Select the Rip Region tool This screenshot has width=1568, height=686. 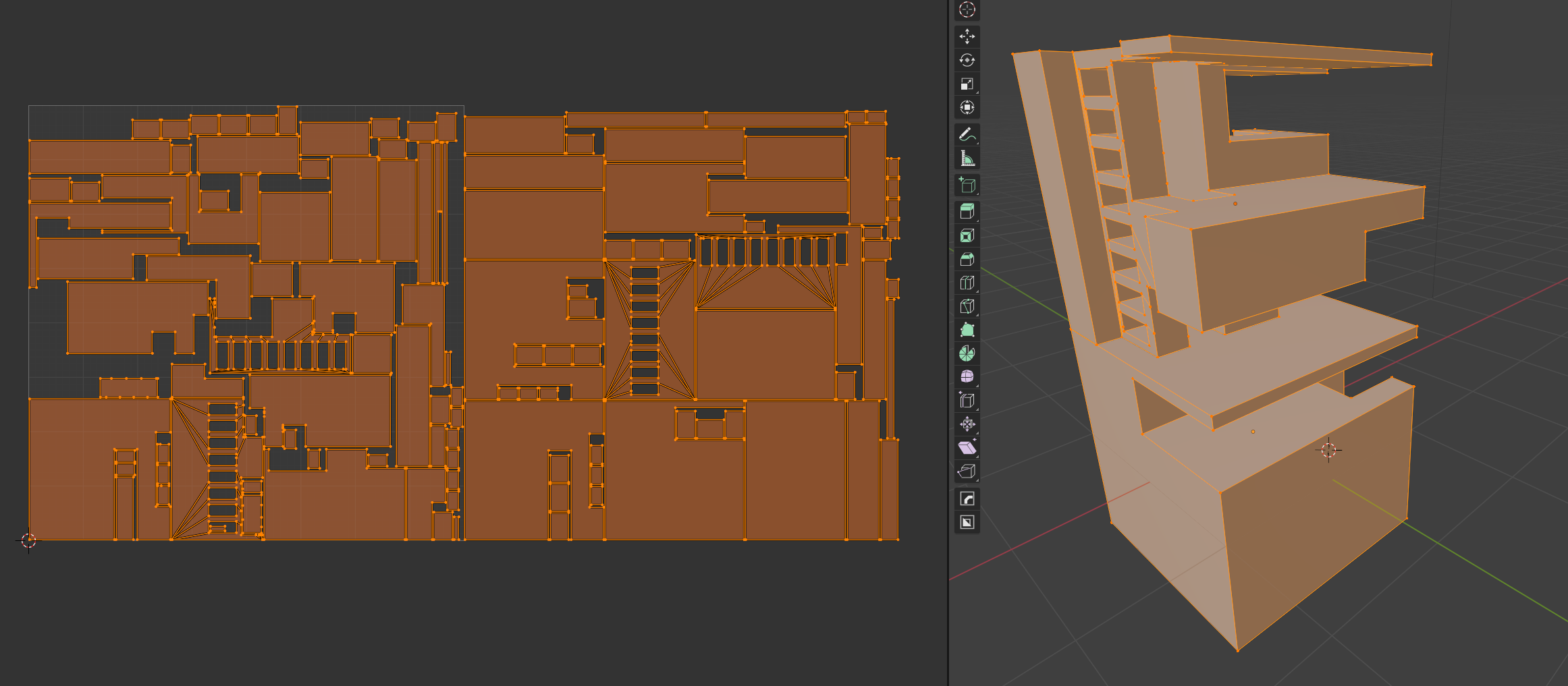pyautogui.click(x=967, y=471)
